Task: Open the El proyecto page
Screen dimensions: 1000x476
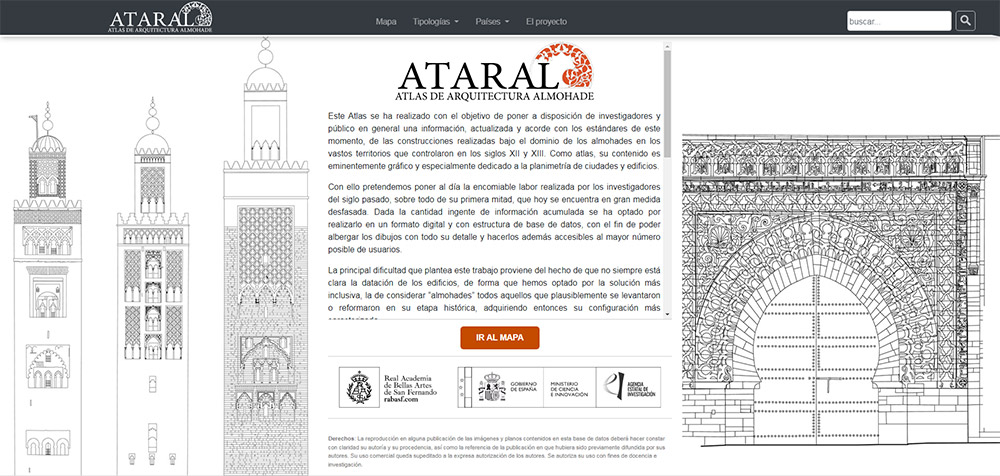Action: (x=547, y=22)
